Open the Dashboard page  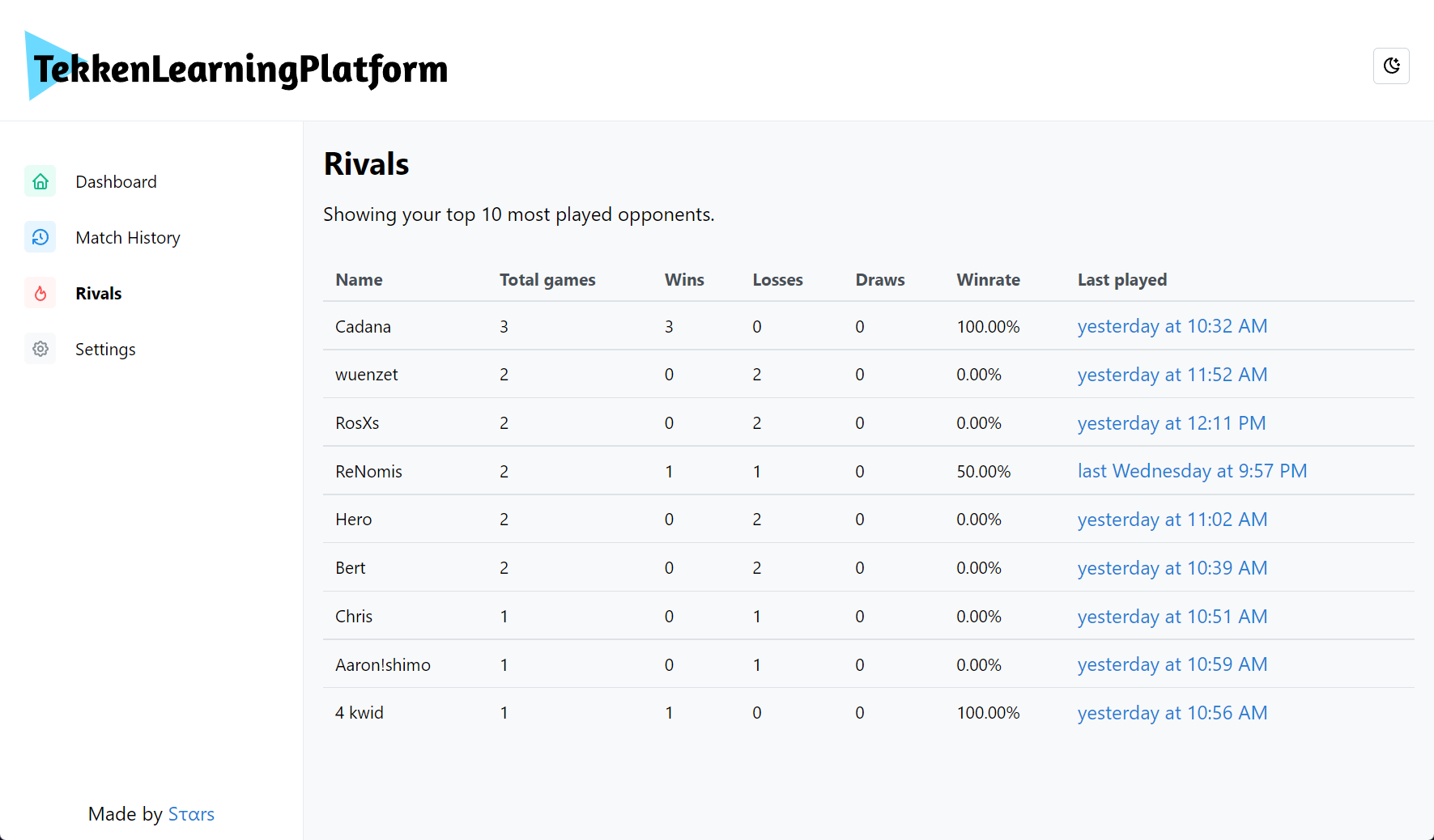point(116,182)
